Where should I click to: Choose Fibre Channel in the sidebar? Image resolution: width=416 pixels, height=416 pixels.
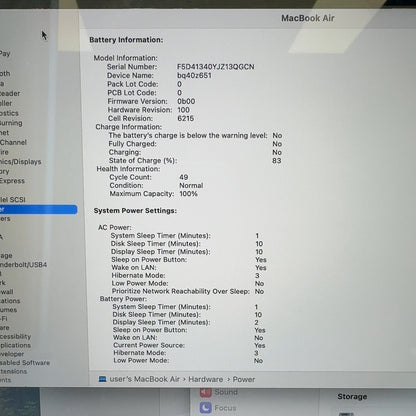pyautogui.click(x=13, y=142)
